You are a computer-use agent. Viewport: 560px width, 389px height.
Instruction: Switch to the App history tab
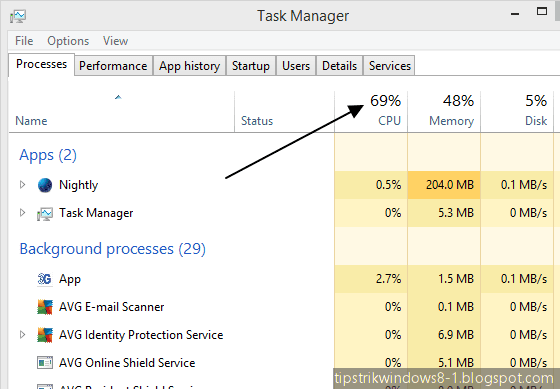[x=189, y=66]
